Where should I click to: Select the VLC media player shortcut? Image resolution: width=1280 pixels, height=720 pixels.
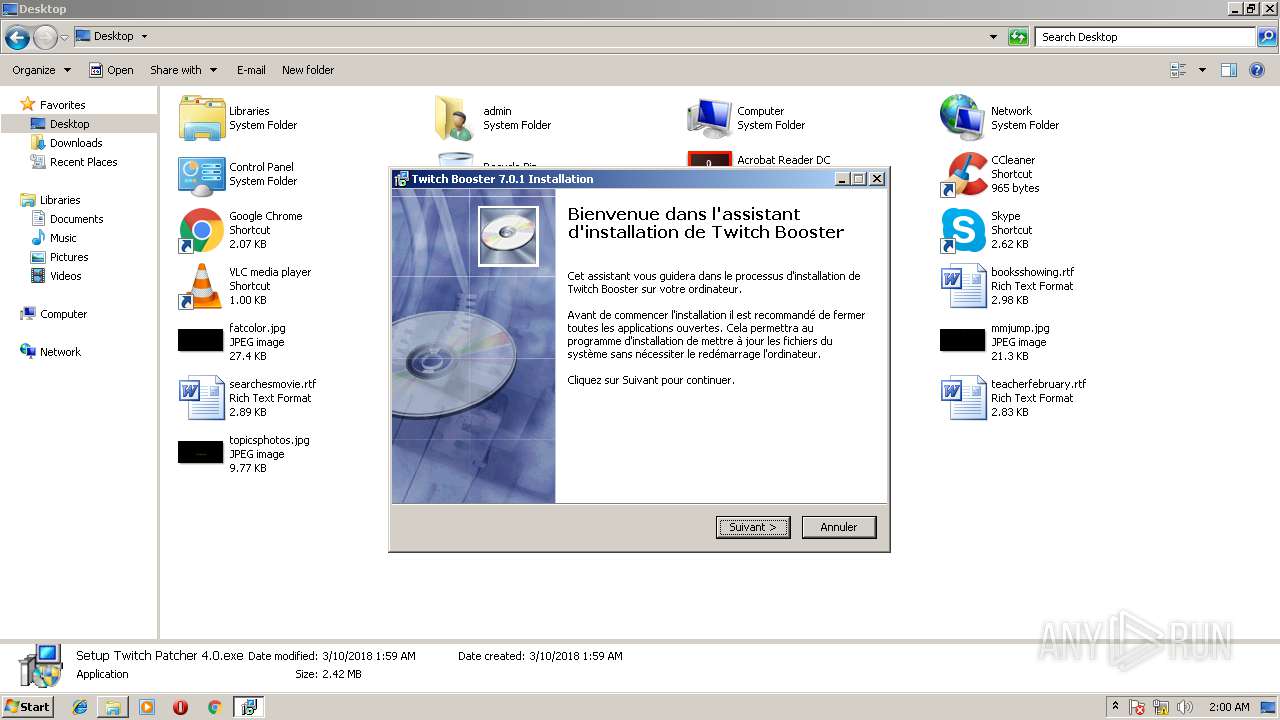coord(202,286)
